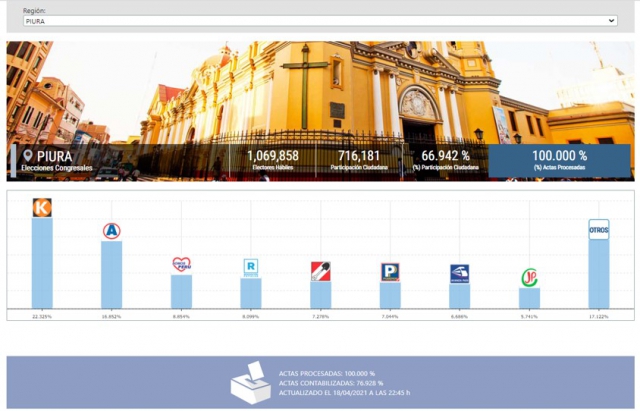Click the Piura cathedral banner image
The width and height of the screenshot is (640, 411).
[x=320, y=90]
